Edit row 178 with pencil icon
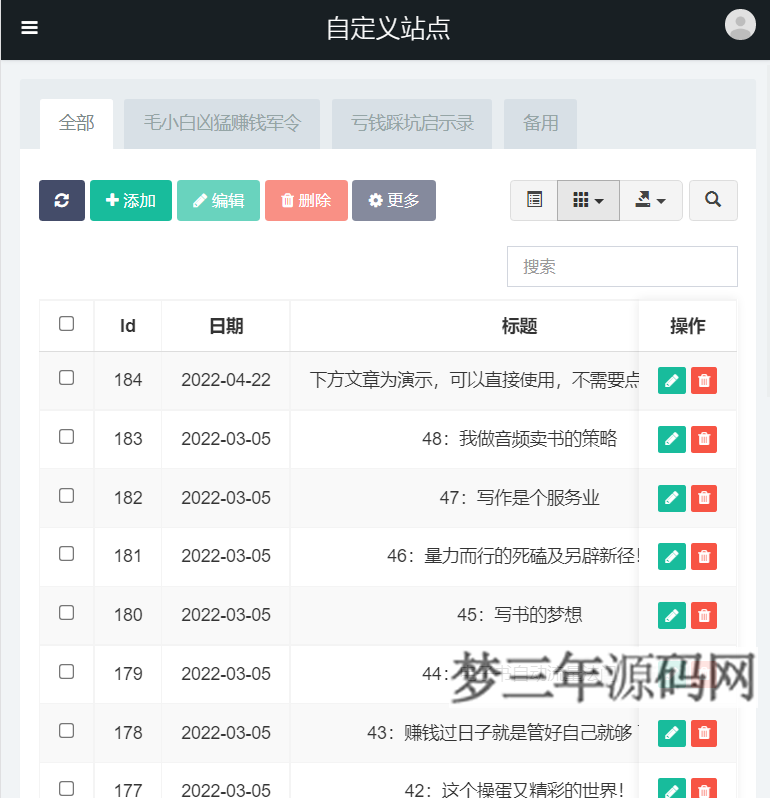Image resolution: width=770 pixels, height=798 pixels. [672, 733]
